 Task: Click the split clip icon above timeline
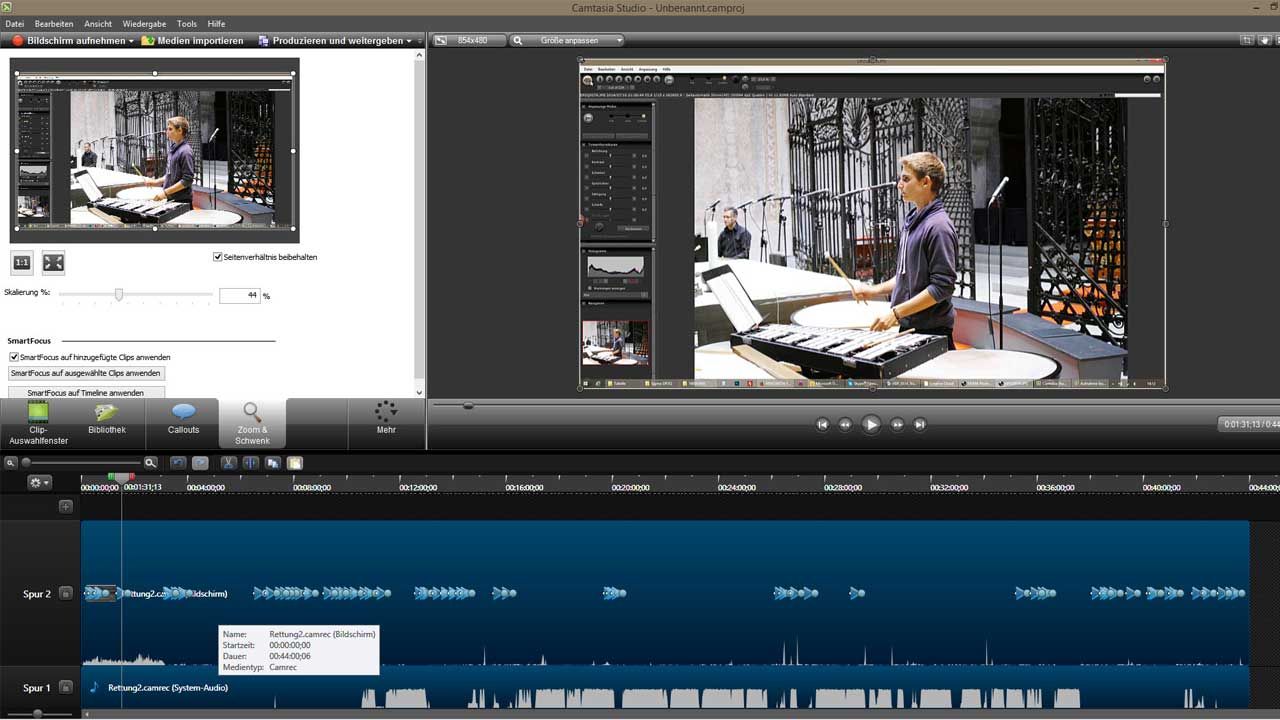click(250, 463)
